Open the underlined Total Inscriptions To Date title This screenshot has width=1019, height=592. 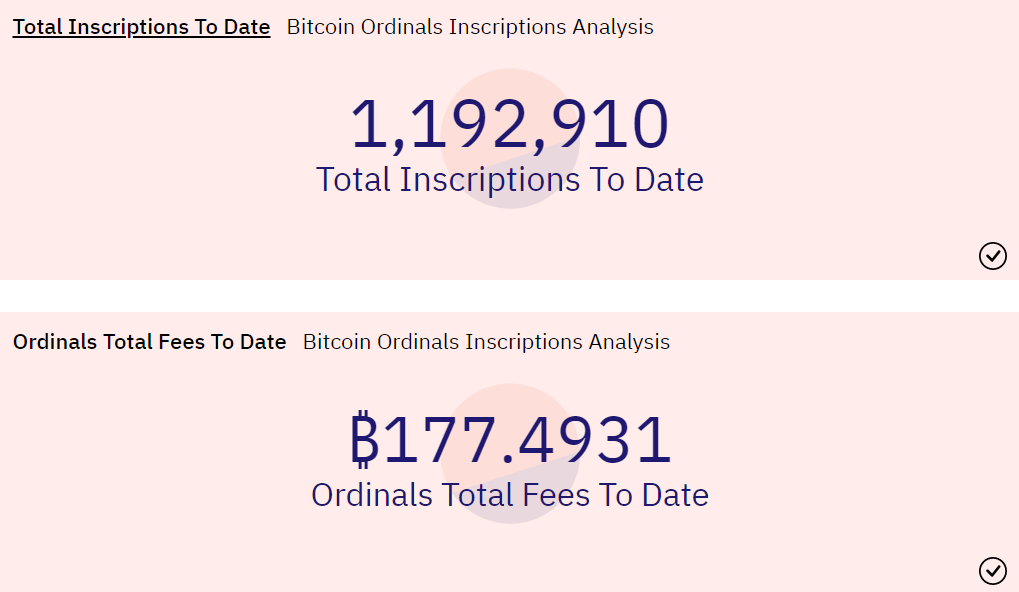coord(141,27)
